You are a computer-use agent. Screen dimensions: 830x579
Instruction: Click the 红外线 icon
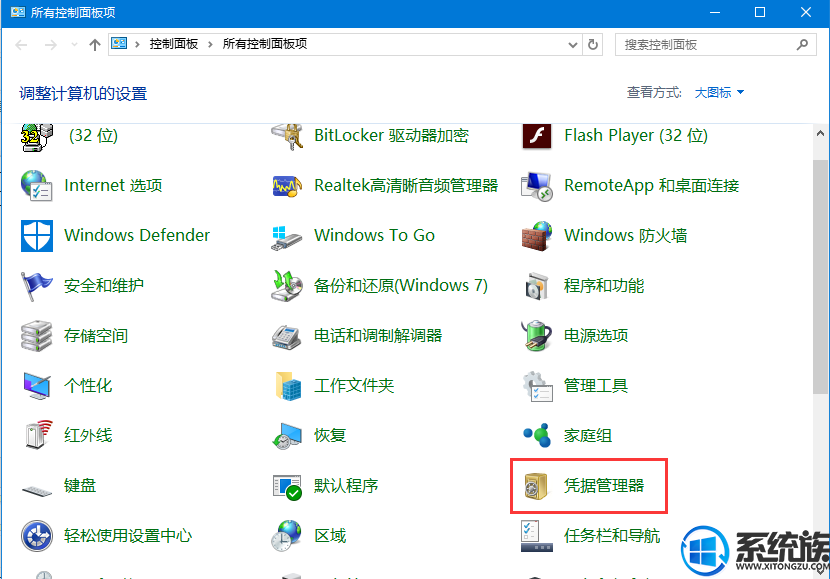[38, 435]
